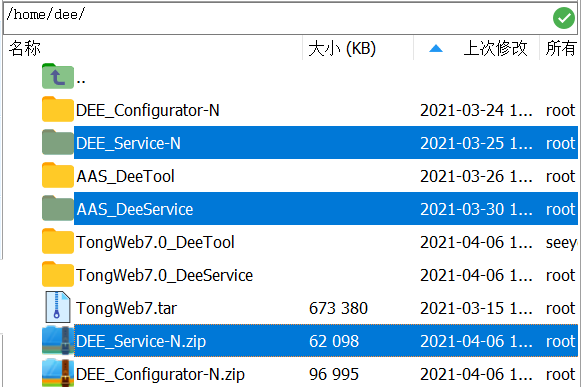Click the DEE_Configurator-N.zip archive icon
This screenshot has height=387, width=584.
coord(58,373)
